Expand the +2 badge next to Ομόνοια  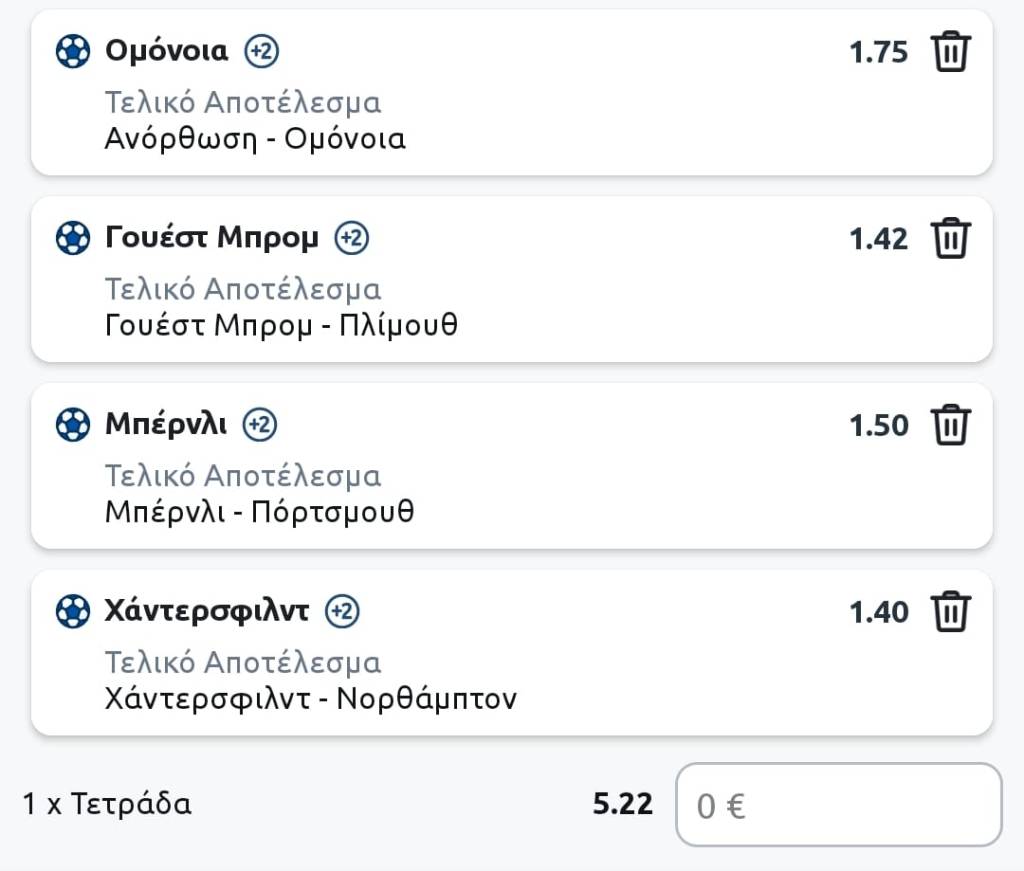click(x=262, y=51)
